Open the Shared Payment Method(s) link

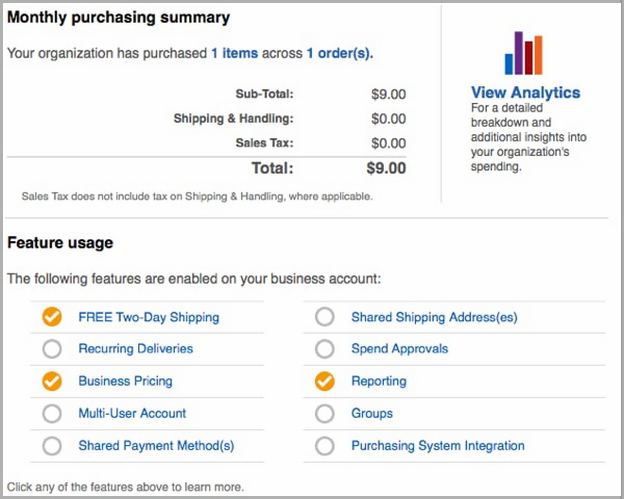point(156,446)
